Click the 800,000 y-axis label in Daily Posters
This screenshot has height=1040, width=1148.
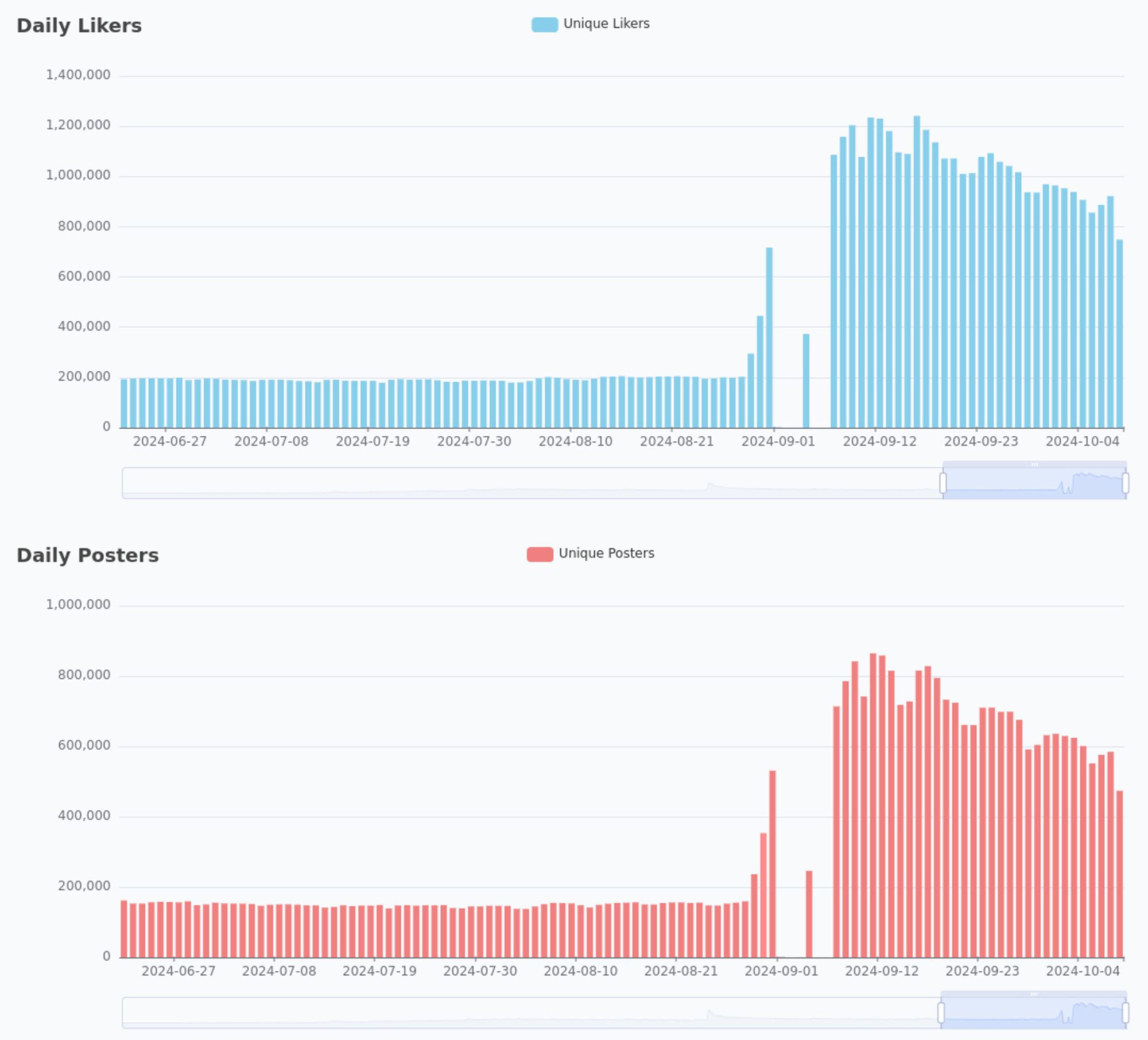pos(84,675)
